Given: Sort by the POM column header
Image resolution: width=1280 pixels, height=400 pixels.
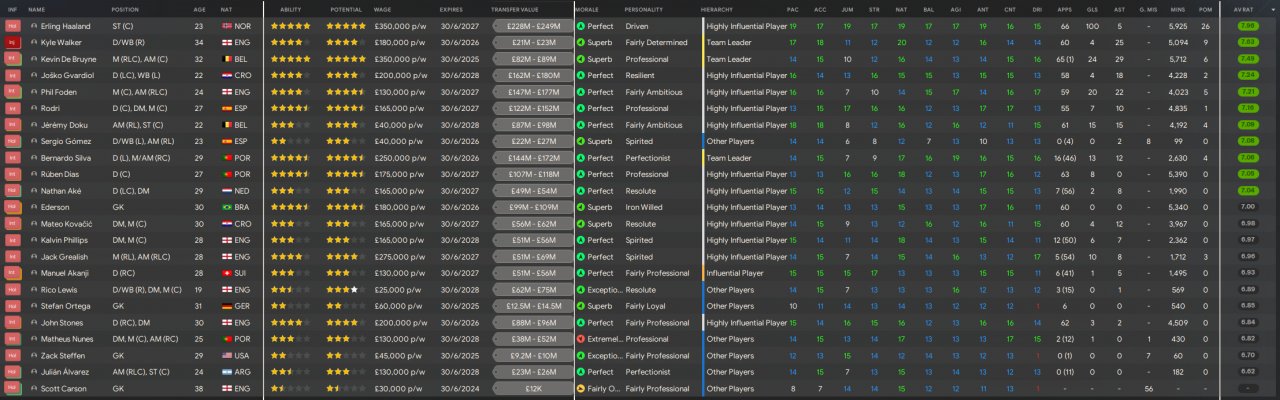Looking at the screenshot, I should [1205, 8].
